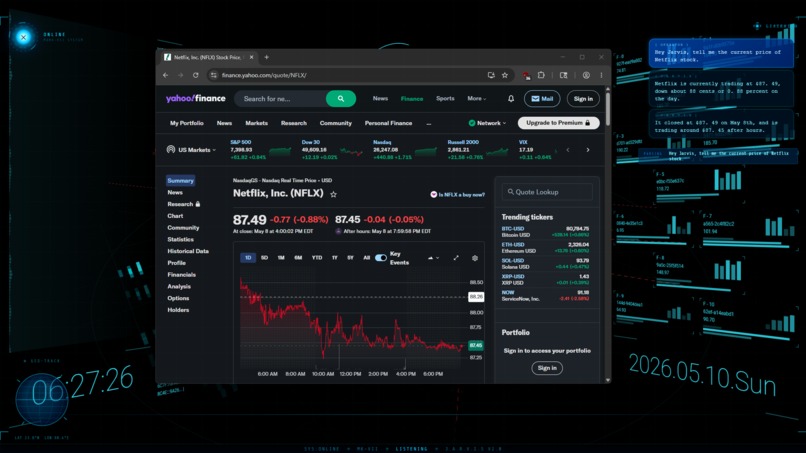Open the Options sidebar section
806x453 pixels.
point(178,298)
